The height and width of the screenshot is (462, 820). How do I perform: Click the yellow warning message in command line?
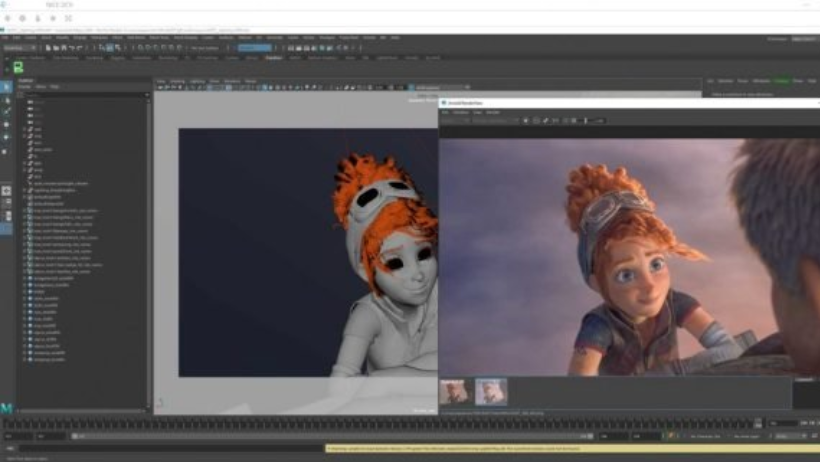[x=573, y=448]
